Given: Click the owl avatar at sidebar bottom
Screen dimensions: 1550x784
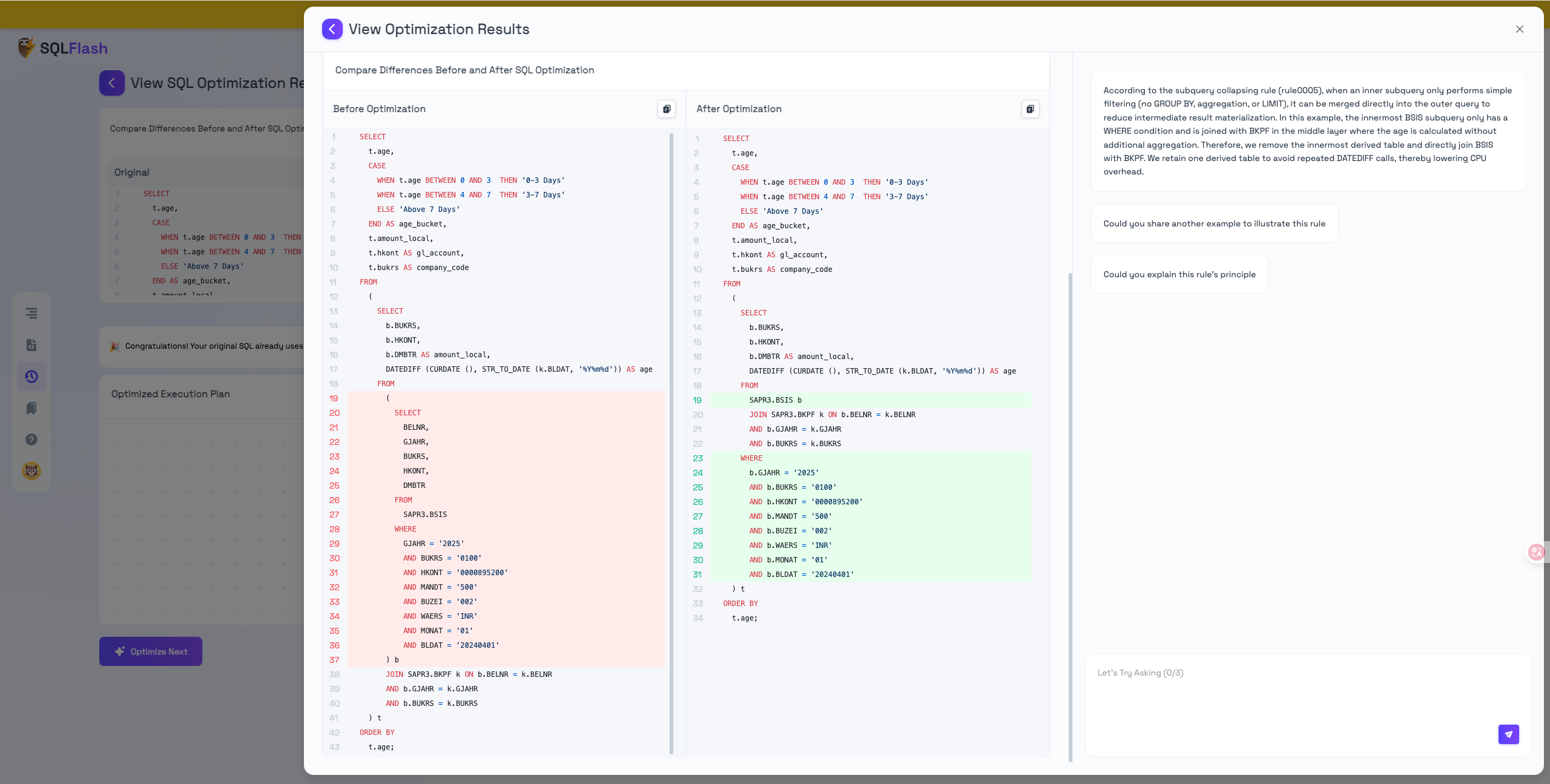Looking at the screenshot, I should (31, 470).
